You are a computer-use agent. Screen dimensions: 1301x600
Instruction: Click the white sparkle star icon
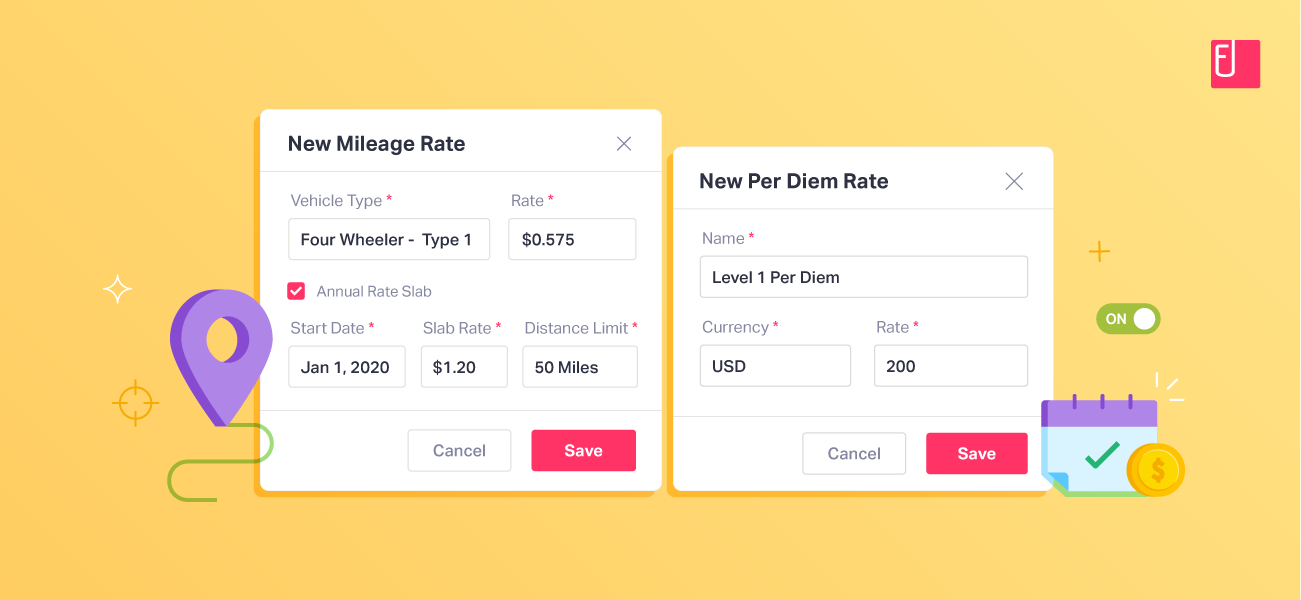[117, 289]
